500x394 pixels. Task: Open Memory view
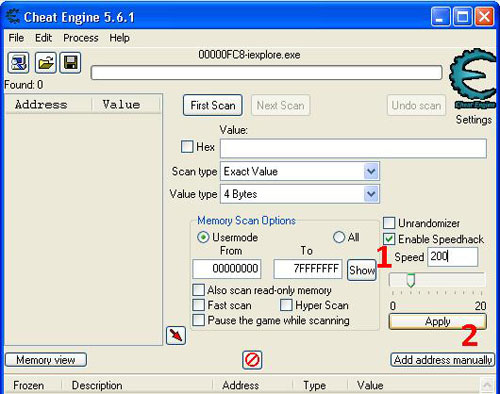click(x=46, y=360)
